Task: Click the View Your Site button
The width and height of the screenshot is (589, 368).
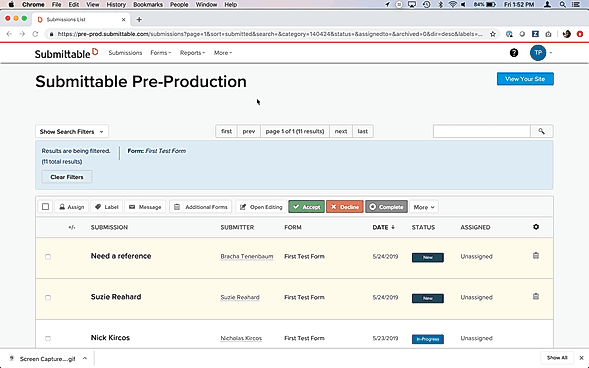Action: 525,79
